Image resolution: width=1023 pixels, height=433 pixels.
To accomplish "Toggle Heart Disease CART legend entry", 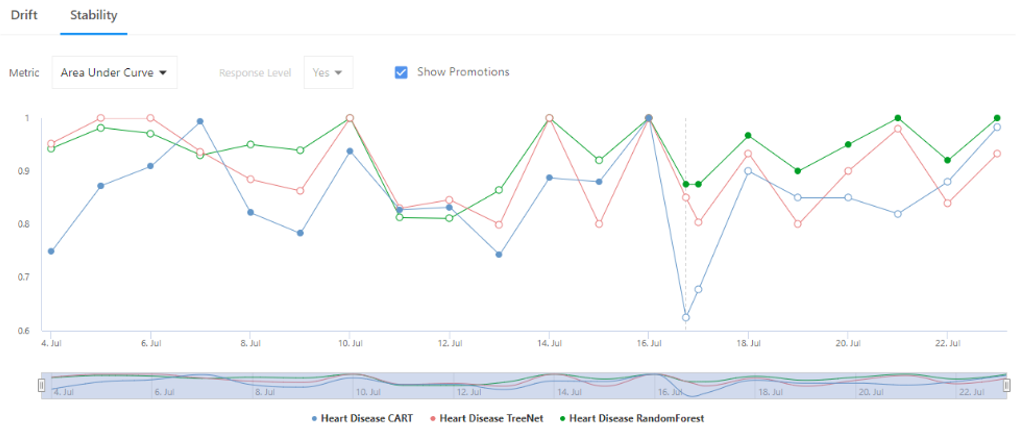I will click(363, 418).
